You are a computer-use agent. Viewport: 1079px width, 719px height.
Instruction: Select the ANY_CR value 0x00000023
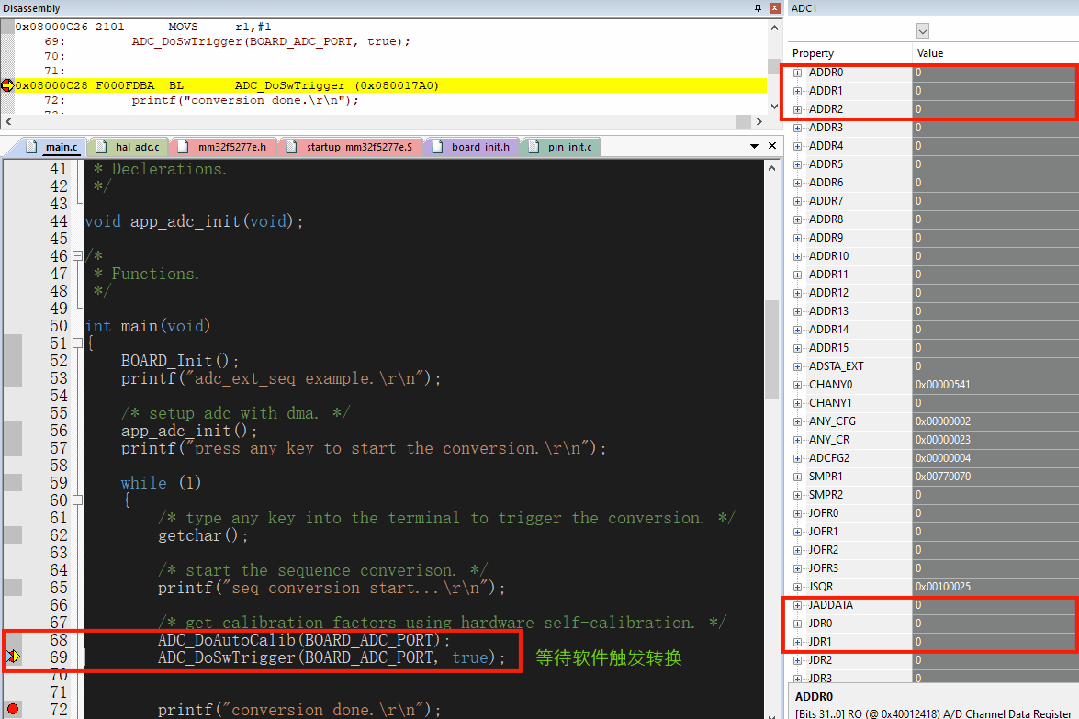click(x=943, y=440)
